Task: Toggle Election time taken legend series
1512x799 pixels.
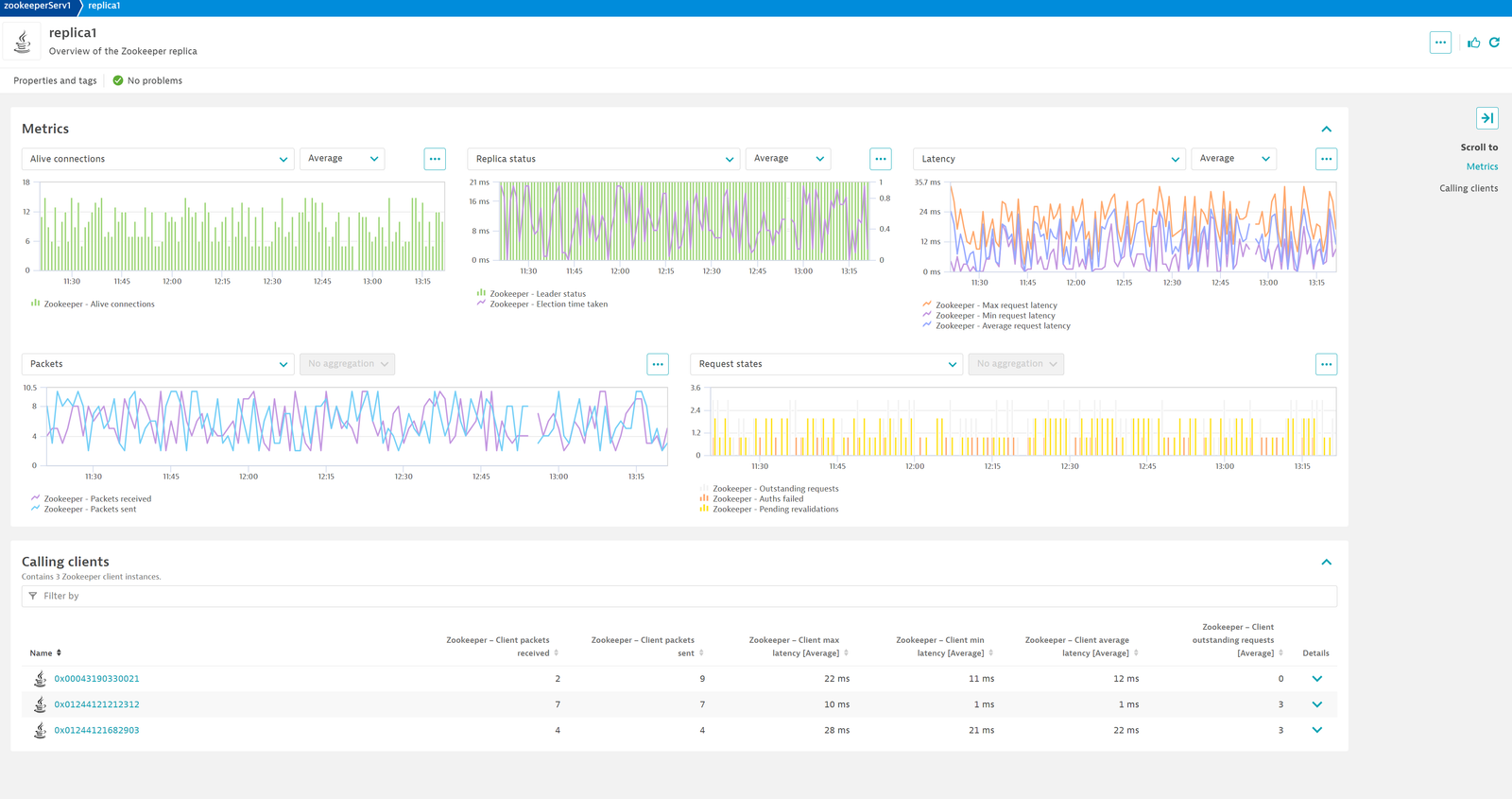Action: point(542,304)
